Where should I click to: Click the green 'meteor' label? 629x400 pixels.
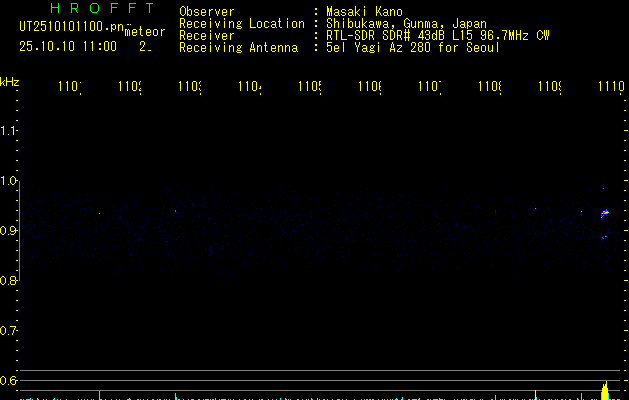click(145, 32)
